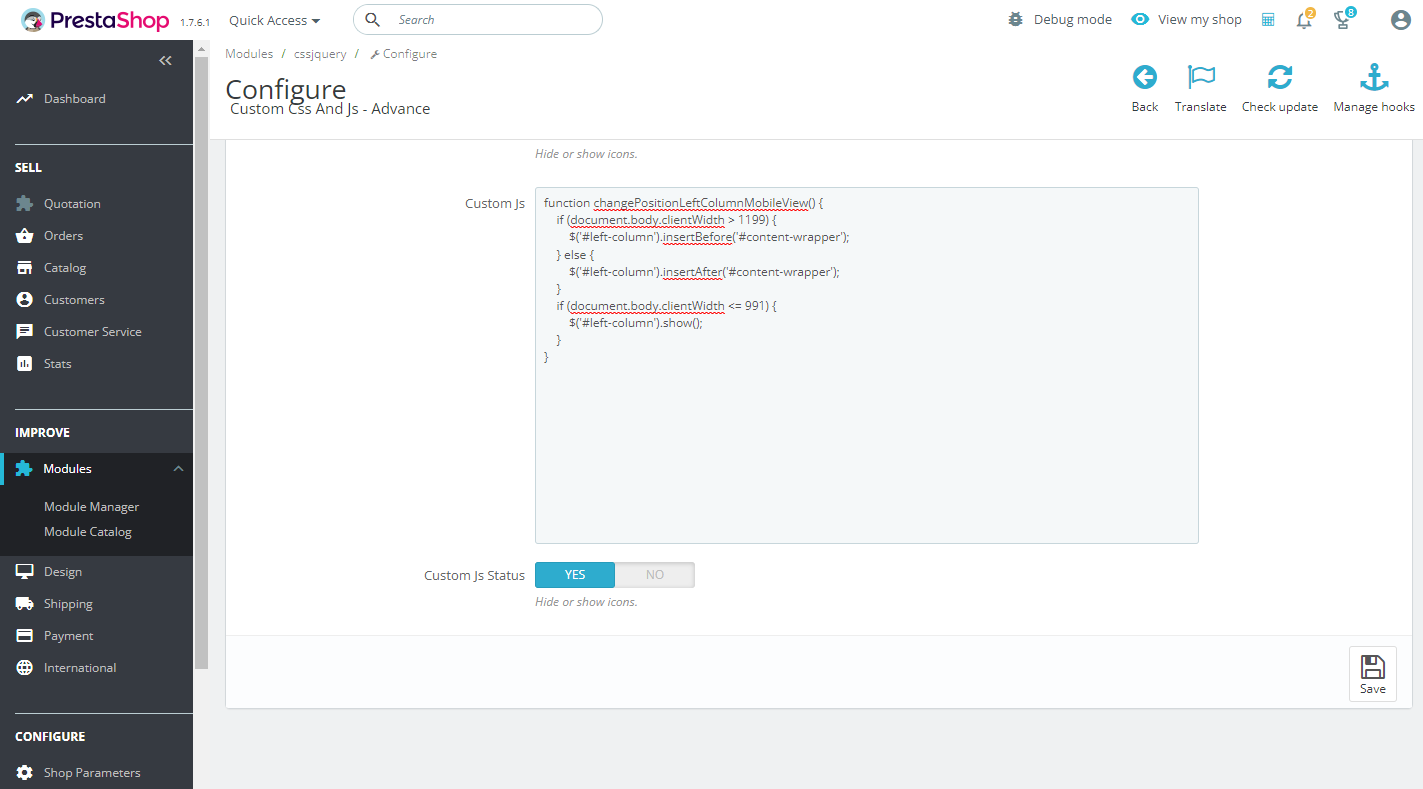Click the Save floppy disk button
Image resolution: width=1423 pixels, height=789 pixels.
tap(1373, 674)
